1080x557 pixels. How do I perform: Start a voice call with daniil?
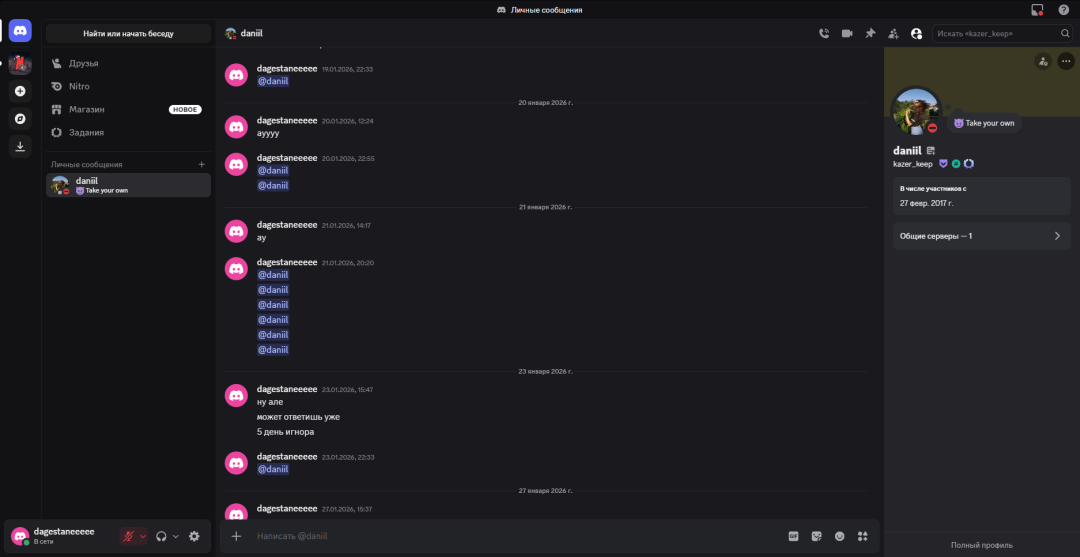click(x=824, y=33)
